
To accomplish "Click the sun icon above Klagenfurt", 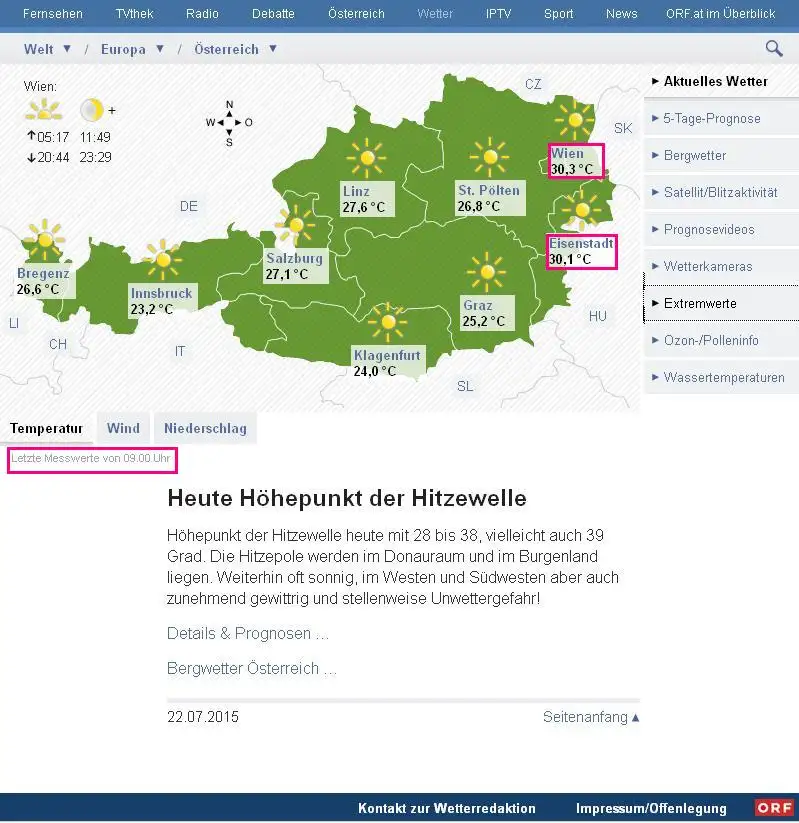I will pyautogui.click(x=387, y=322).
